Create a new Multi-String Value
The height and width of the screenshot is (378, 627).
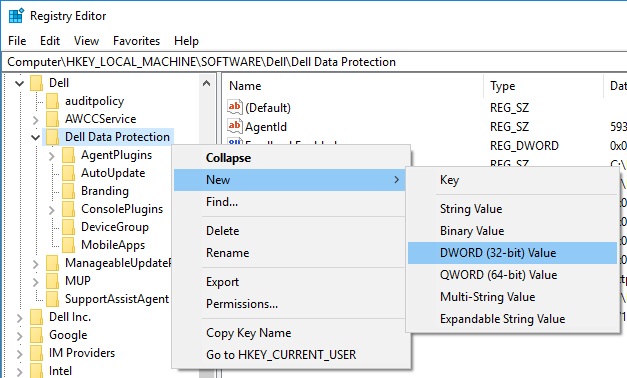coord(513,297)
